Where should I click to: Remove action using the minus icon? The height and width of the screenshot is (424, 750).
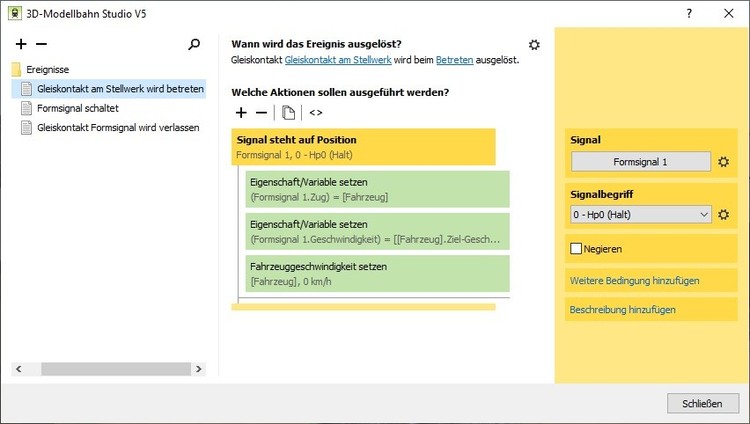click(x=261, y=113)
